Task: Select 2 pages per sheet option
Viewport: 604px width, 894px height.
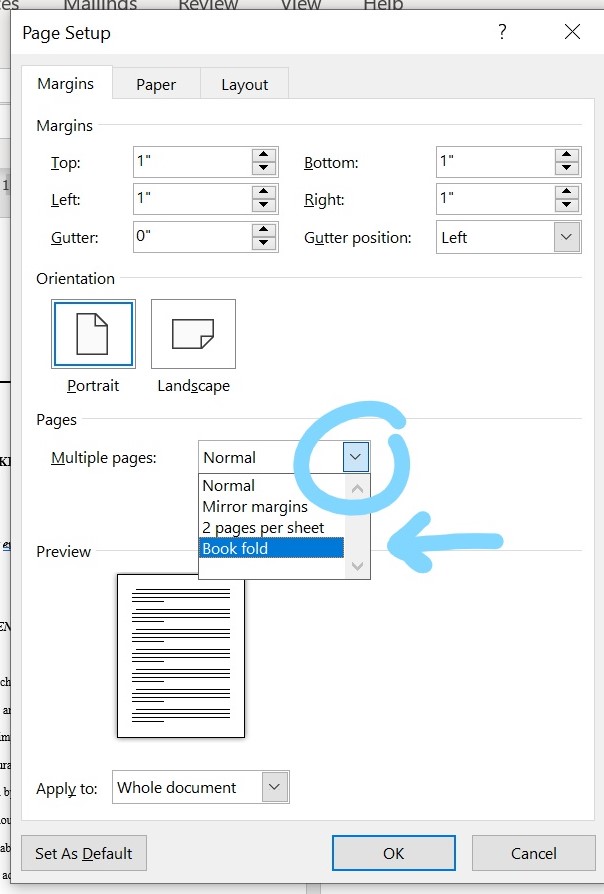Action: click(x=263, y=528)
